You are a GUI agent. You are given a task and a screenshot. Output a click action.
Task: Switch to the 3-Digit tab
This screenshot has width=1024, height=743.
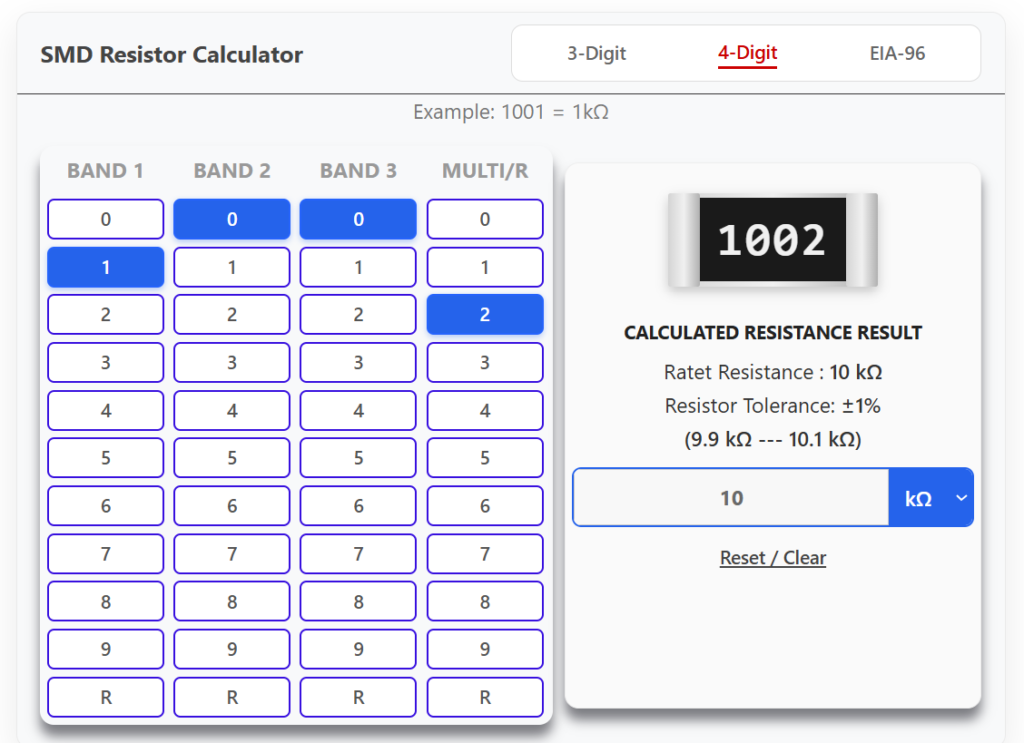tap(596, 53)
